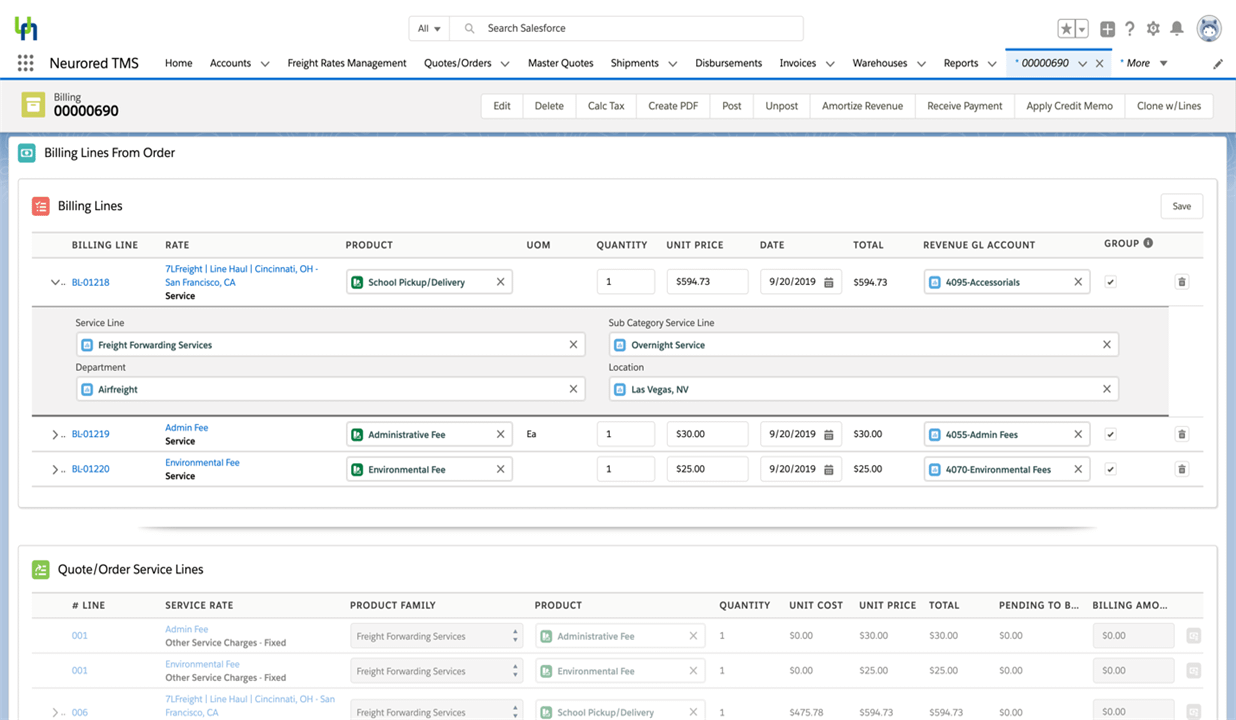This screenshot has height=720, width=1236.
Task: Edit the quantity field for BL-01218
Action: pos(626,282)
